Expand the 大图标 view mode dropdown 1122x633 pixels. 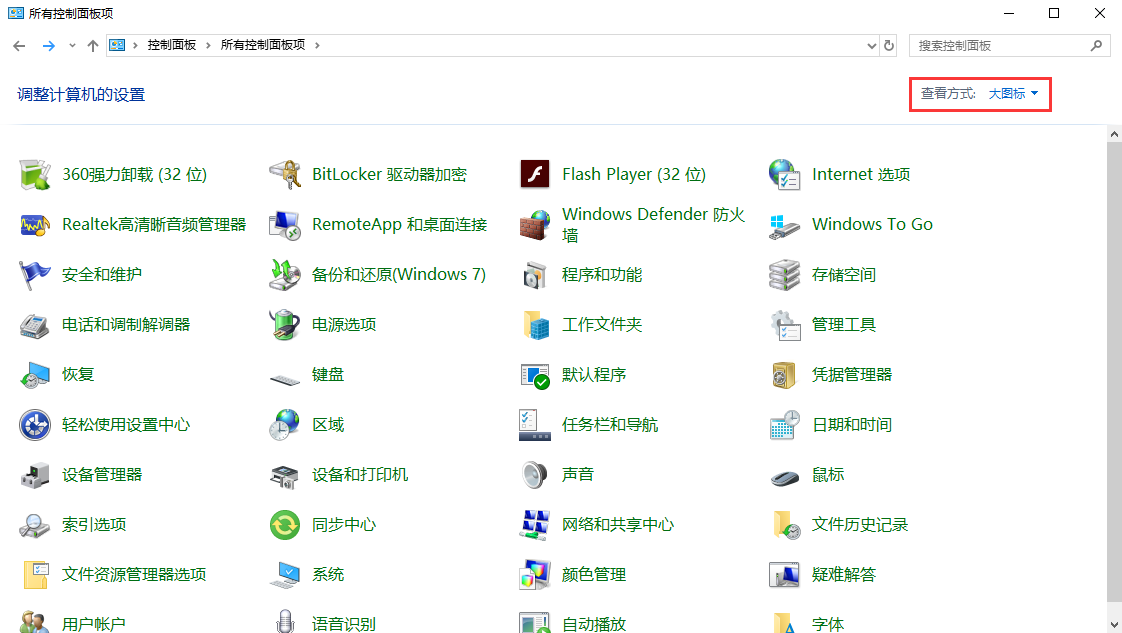pyautogui.click(x=1013, y=93)
